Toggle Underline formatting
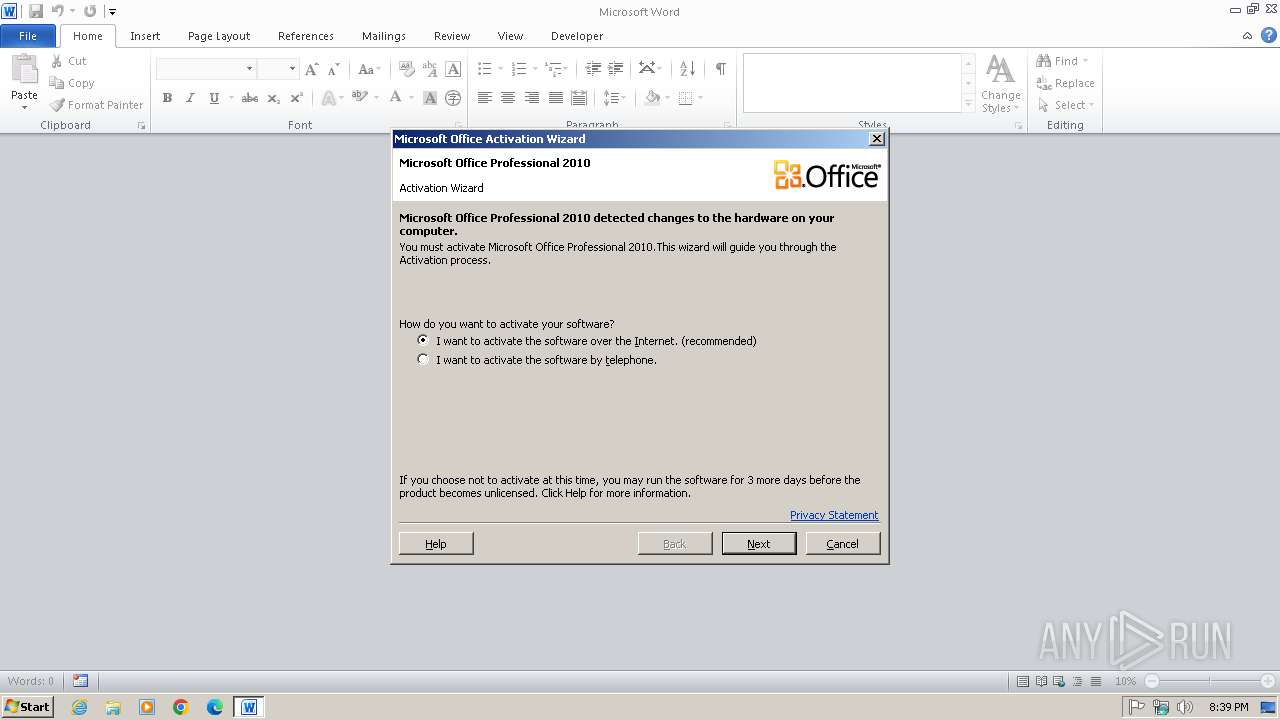This screenshot has height=720, width=1280. (213, 98)
